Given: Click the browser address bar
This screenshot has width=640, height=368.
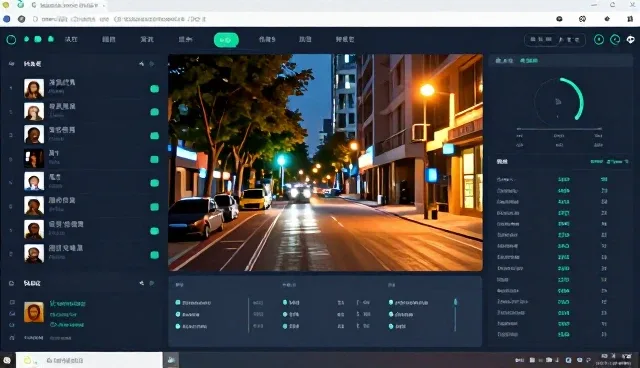Looking at the screenshot, I should pyautogui.click(x=286, y=19).
